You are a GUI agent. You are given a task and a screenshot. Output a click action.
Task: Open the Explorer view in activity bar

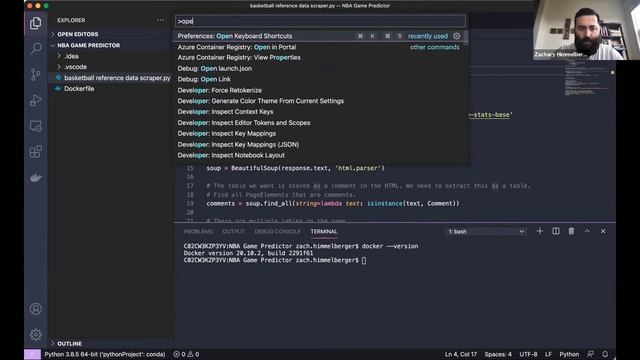36,23
